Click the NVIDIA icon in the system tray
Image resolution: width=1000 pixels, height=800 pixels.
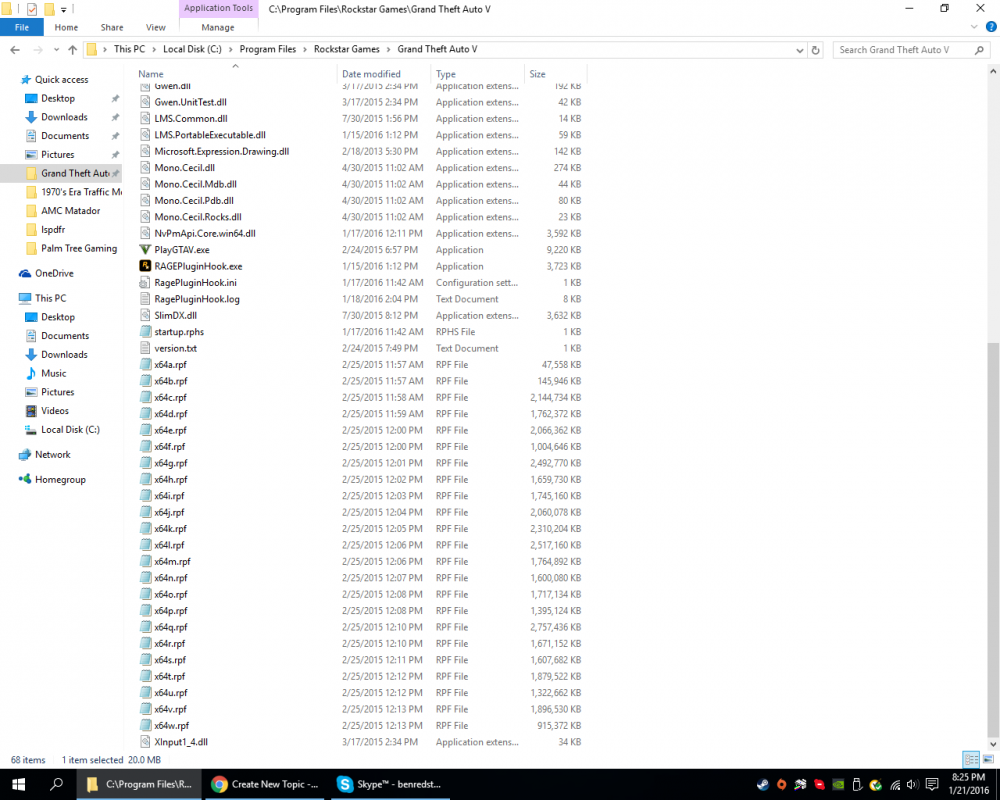point(837,785)
